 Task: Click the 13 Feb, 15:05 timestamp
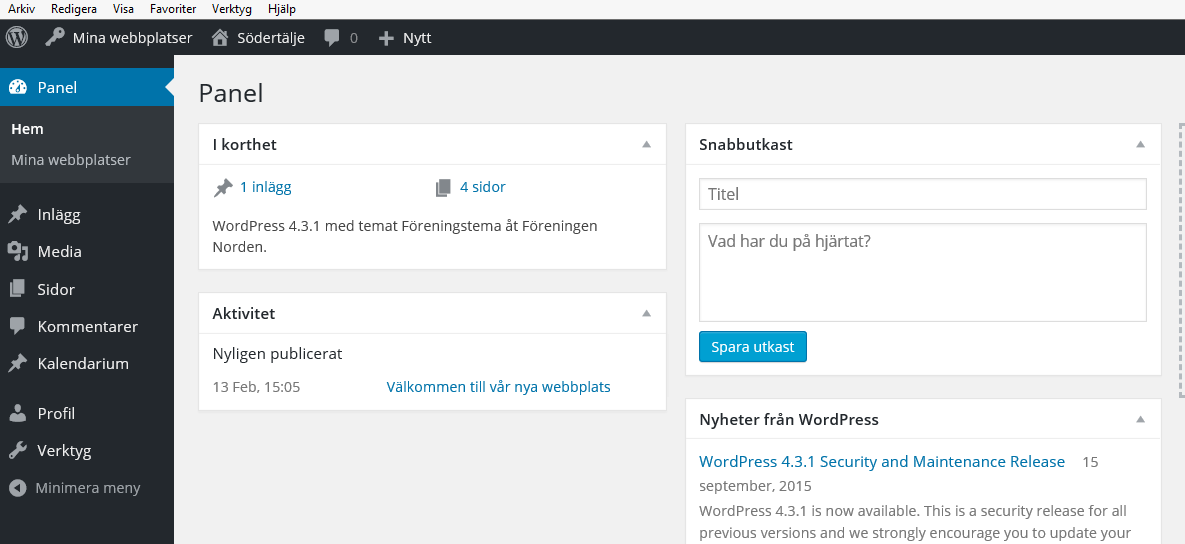point(256,387)
